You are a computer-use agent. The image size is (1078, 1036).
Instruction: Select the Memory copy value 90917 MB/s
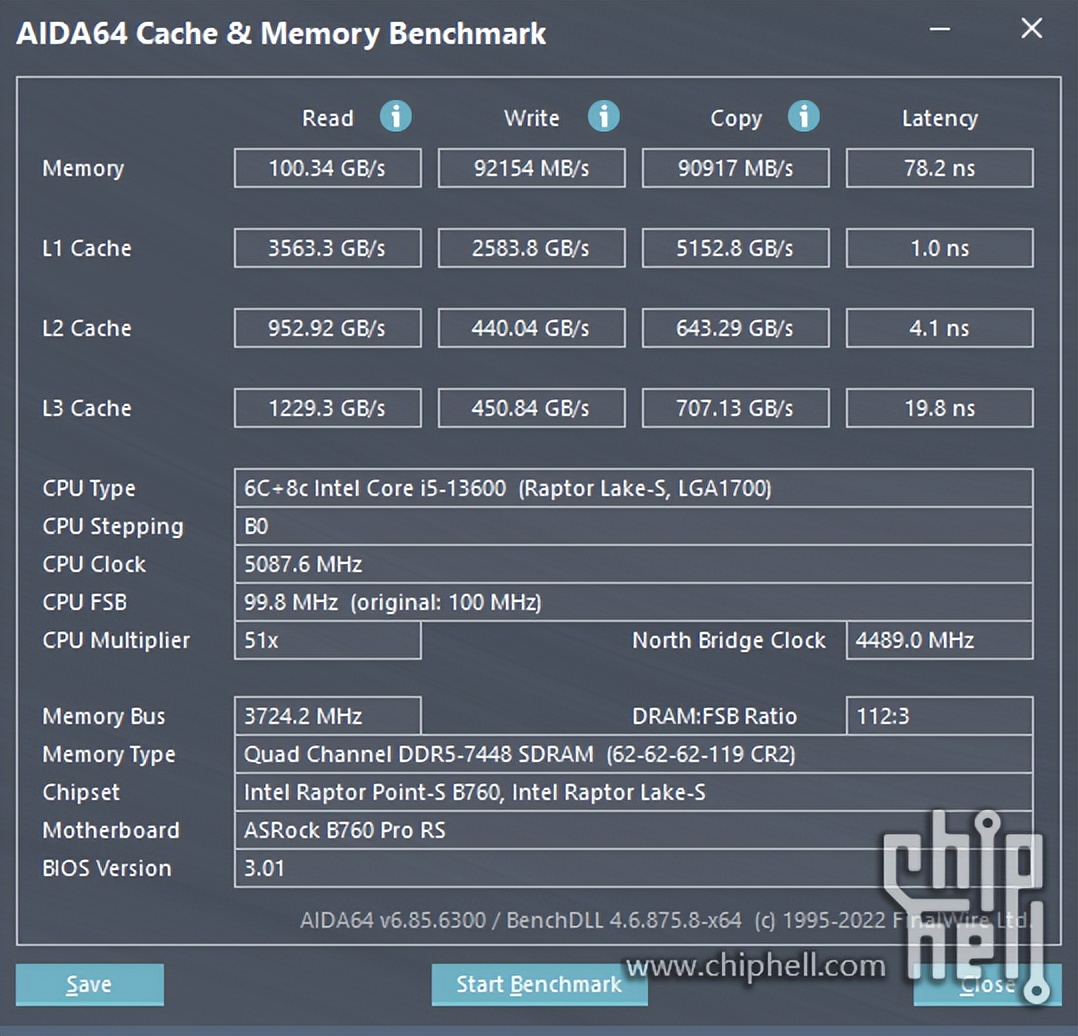736,168
